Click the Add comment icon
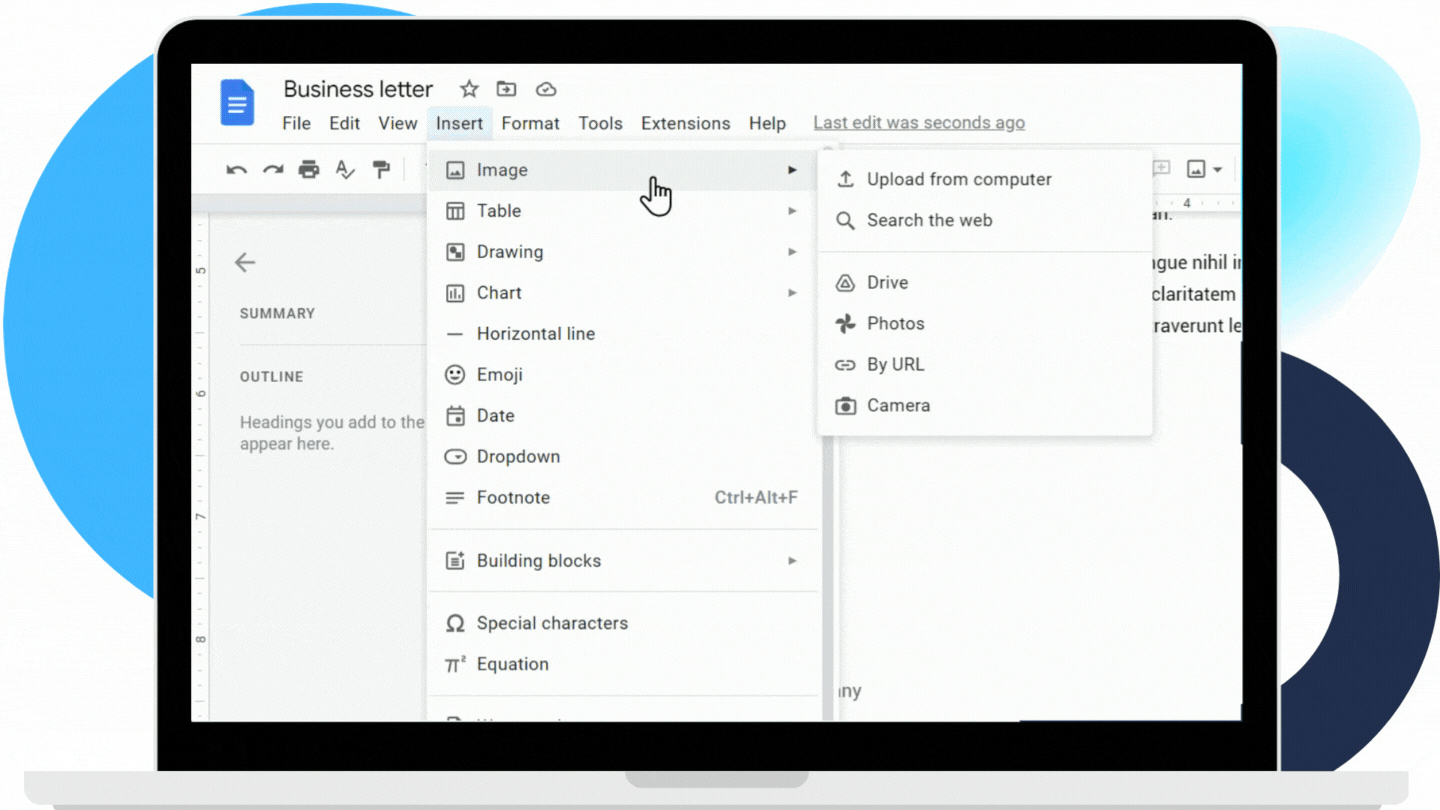The width and height of the screenshot is (1440, 810). pos(1161,168)
